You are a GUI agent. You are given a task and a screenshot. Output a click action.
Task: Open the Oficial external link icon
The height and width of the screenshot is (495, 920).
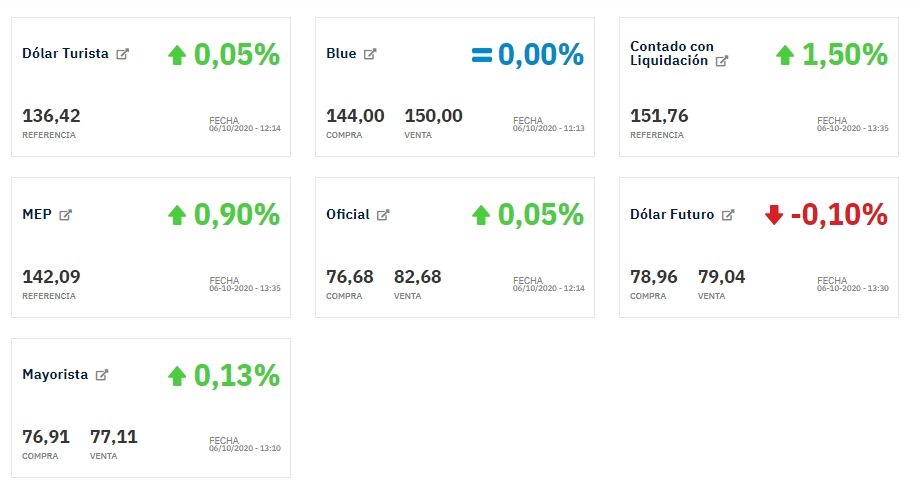383,215
